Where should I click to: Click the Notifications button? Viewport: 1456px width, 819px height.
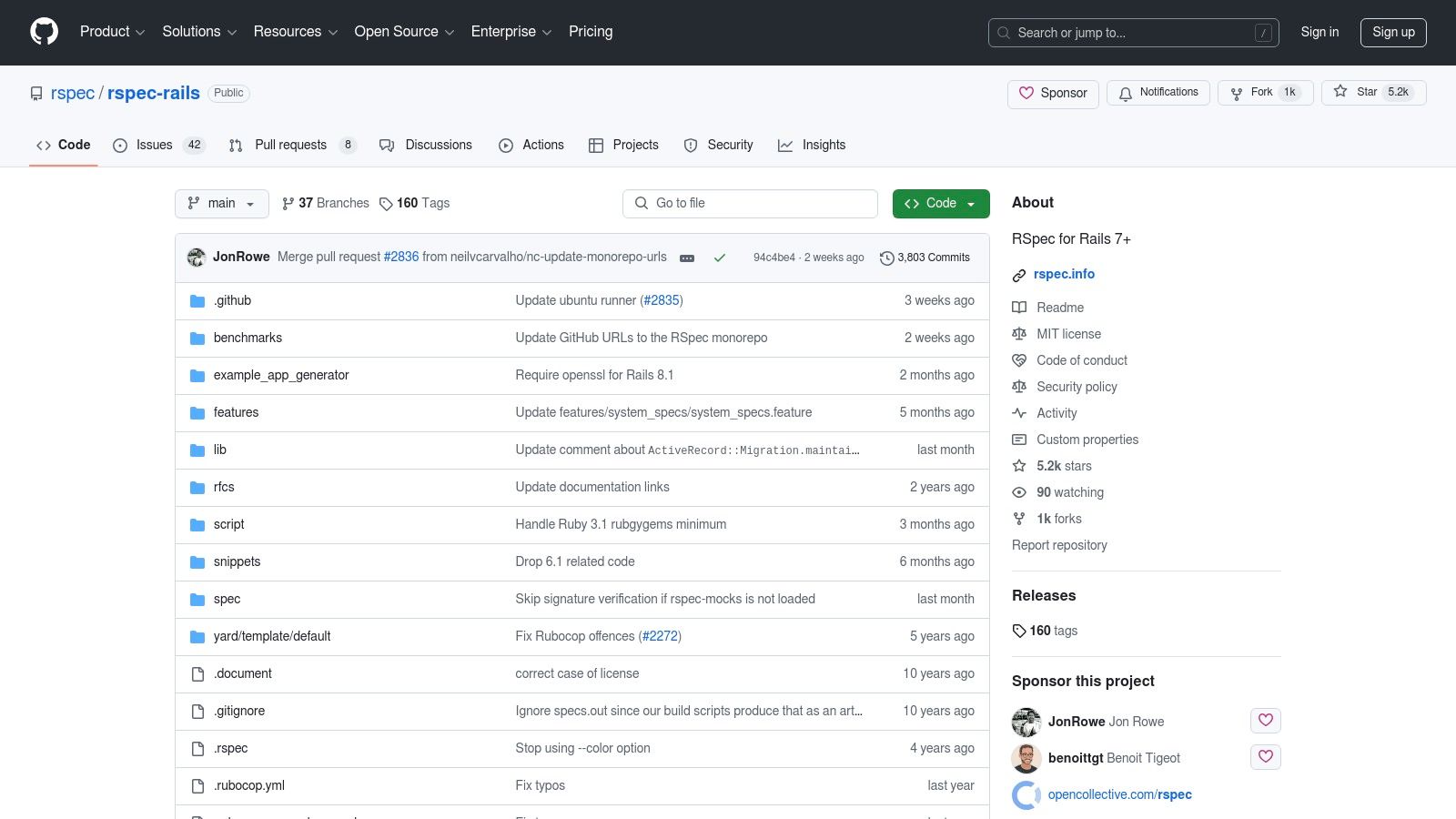click(x=1158, y=93)
